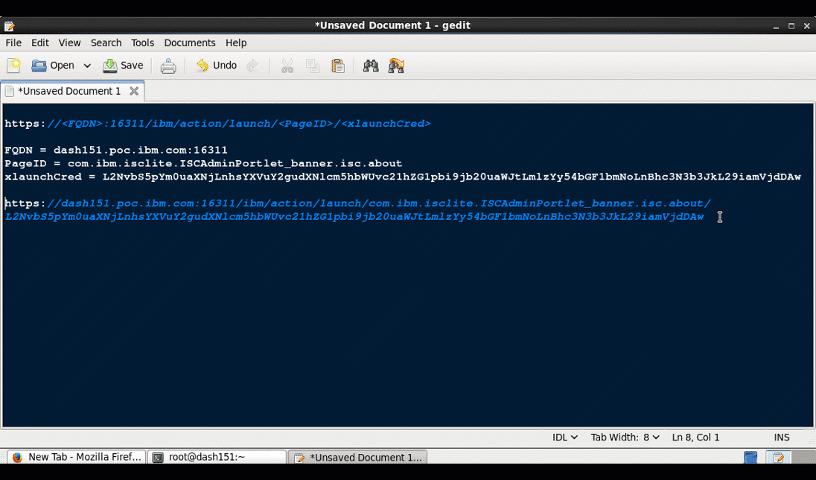The width and height of the screenshot is (816, 480).
Task: Open the View menu
Action: [69, 43]
